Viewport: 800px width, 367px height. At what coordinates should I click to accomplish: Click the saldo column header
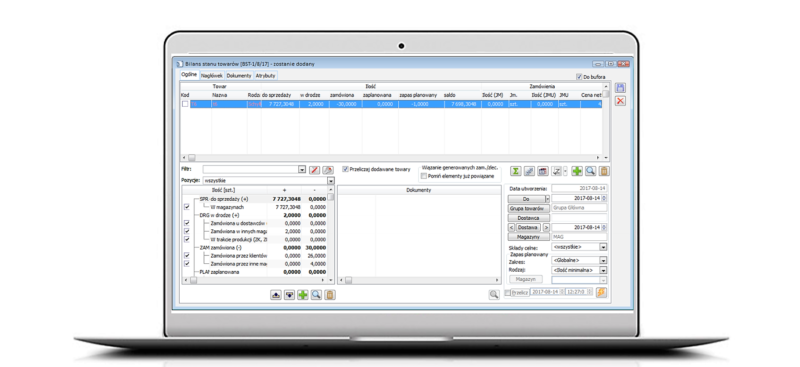click(463, 95)
